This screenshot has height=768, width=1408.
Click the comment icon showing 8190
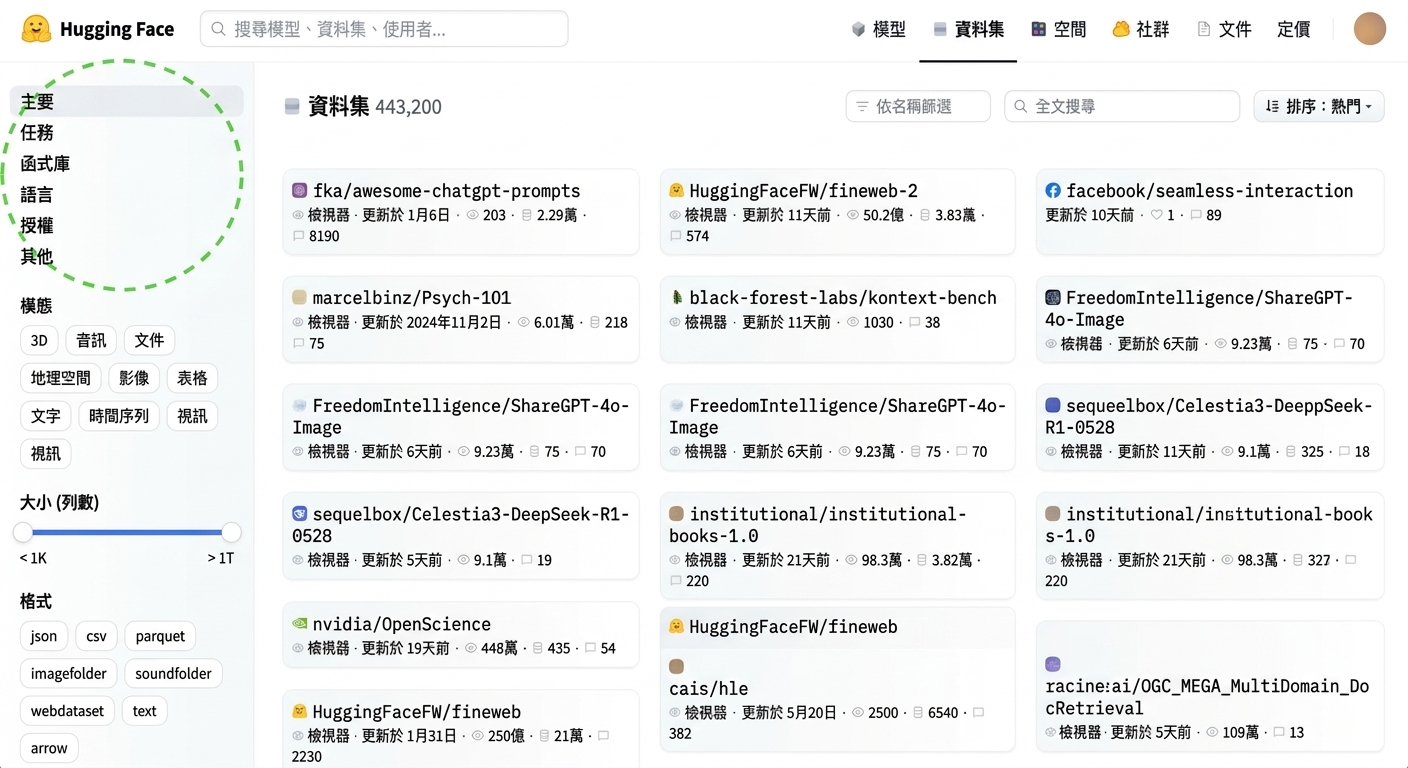(298, 236)
